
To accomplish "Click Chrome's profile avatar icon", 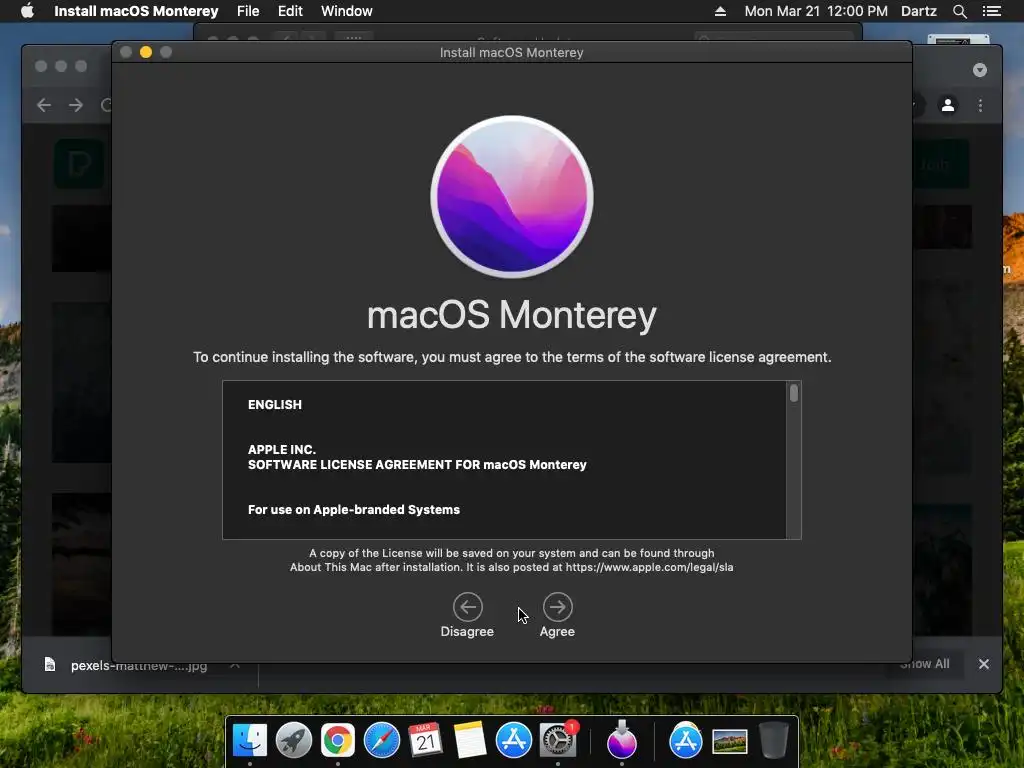I will click(948, 105).
